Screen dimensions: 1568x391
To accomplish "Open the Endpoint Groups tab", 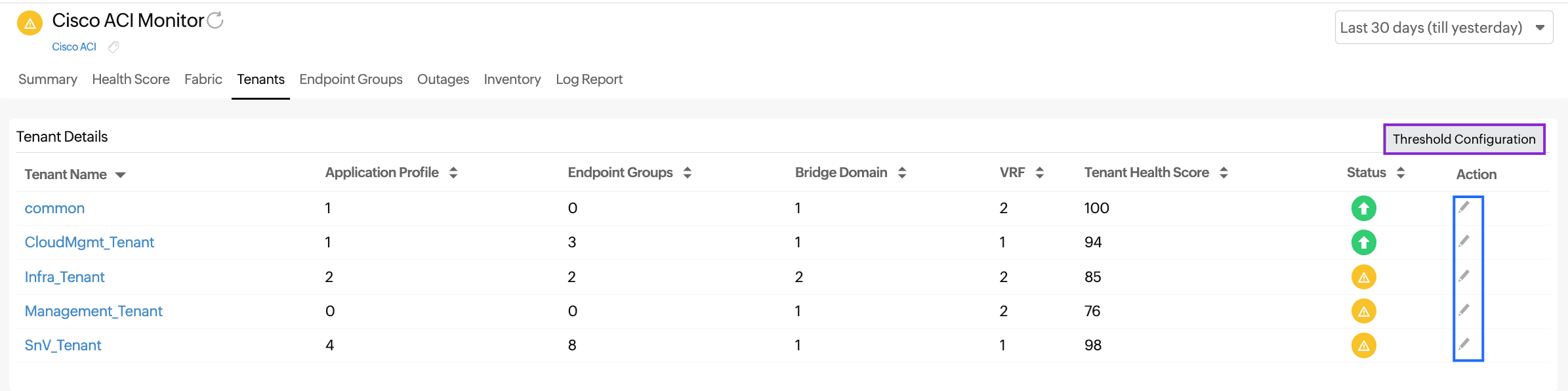I will 350,79.
